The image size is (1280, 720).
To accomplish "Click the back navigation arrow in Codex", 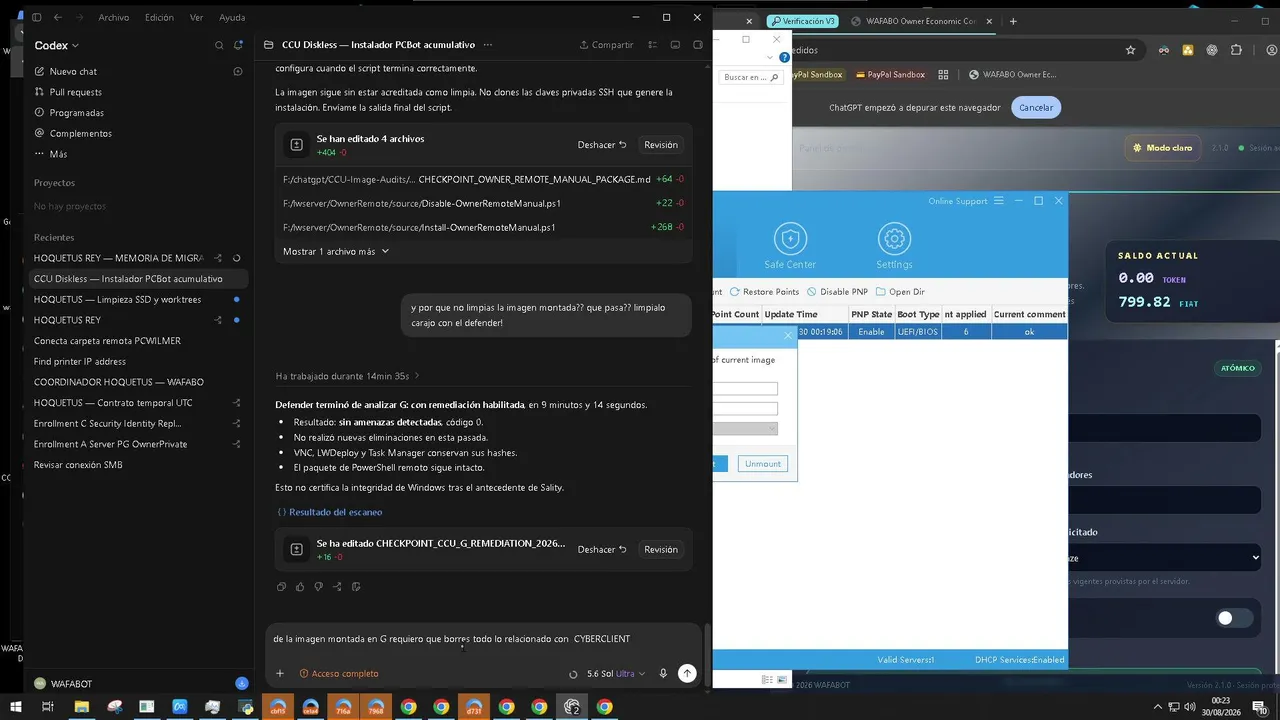I will [57, 17].
